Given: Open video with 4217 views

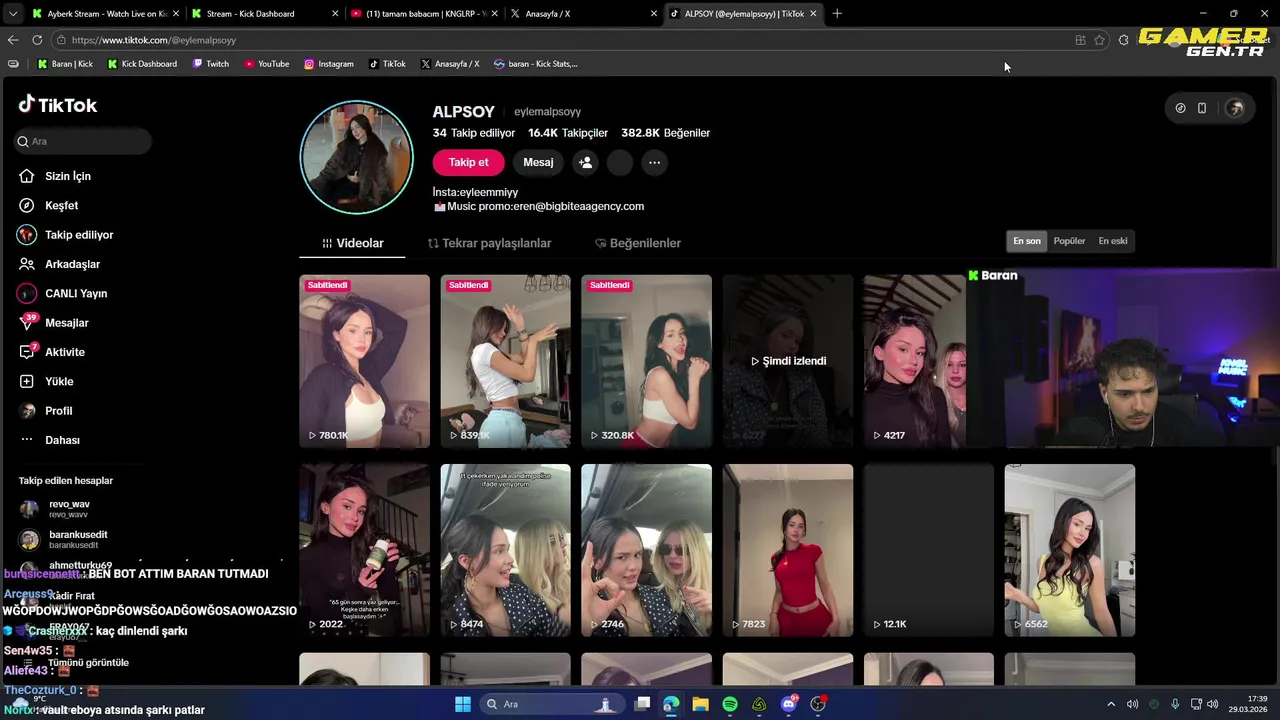Looking at the screenshot, I should click(x=914, y=361).
